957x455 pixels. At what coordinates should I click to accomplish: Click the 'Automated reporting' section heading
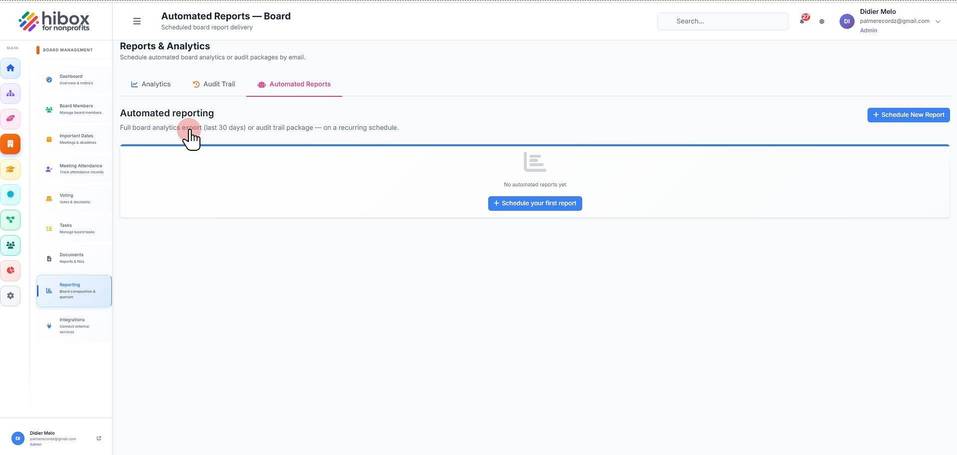click(167, 114)
